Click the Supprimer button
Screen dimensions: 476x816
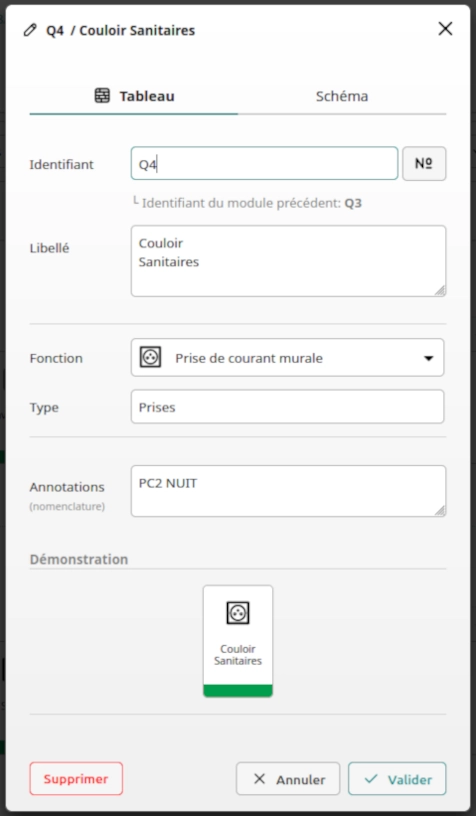76,779
